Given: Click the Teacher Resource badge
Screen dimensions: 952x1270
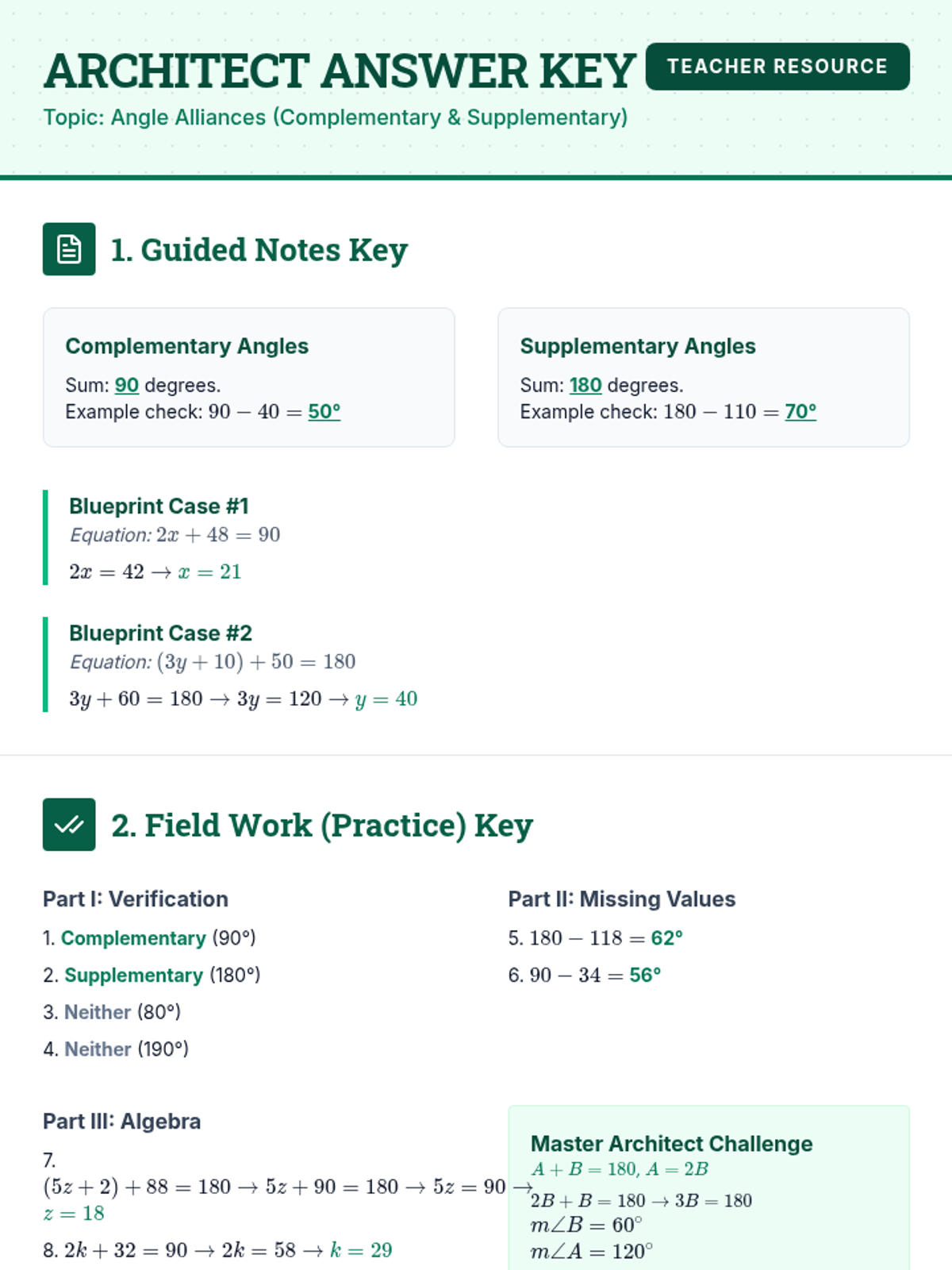Looking at the screenshot, I should click(x=777, y=67).
